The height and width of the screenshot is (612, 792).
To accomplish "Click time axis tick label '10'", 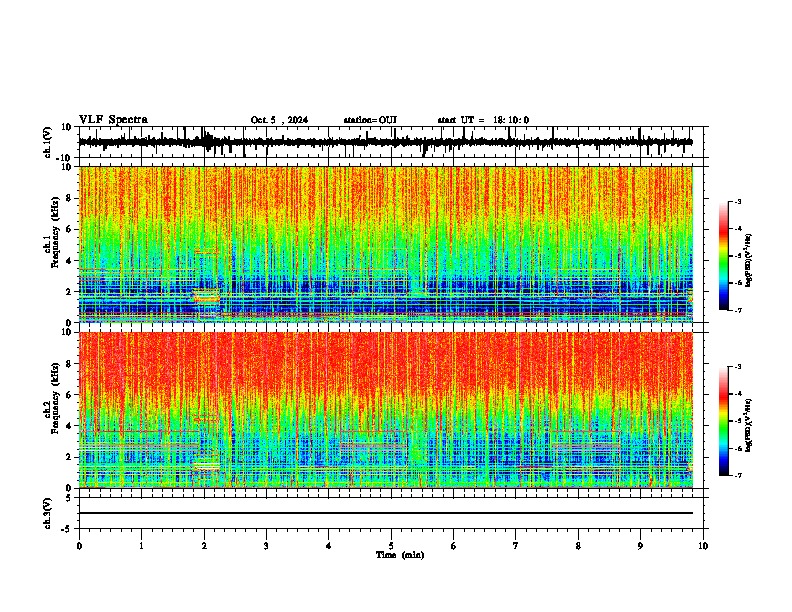I will click(703, 546).
